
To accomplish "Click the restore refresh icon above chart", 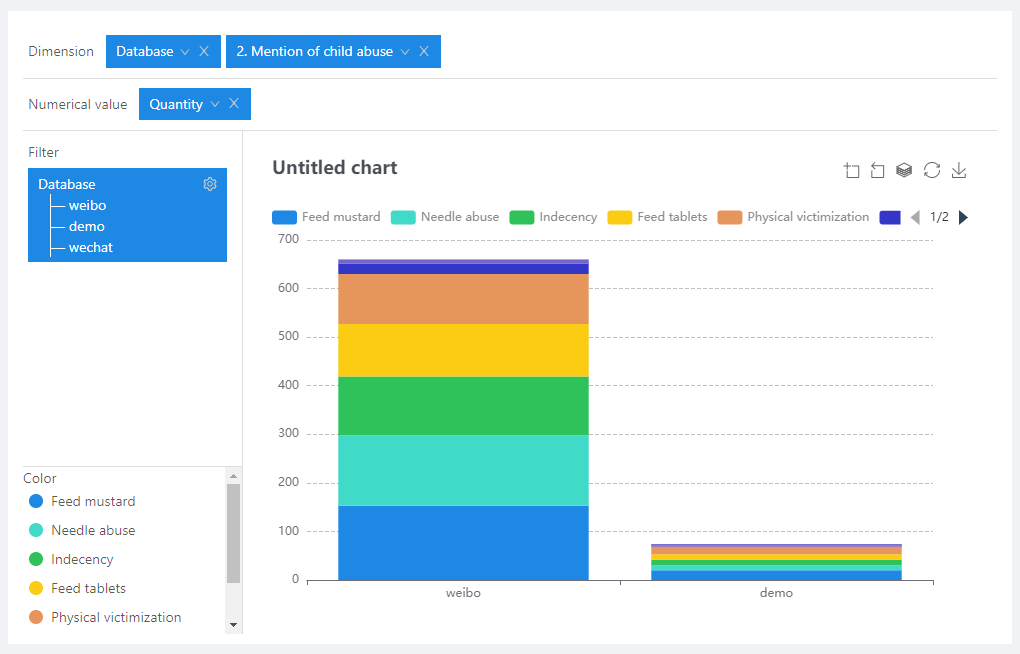I will tap(932, 171).
